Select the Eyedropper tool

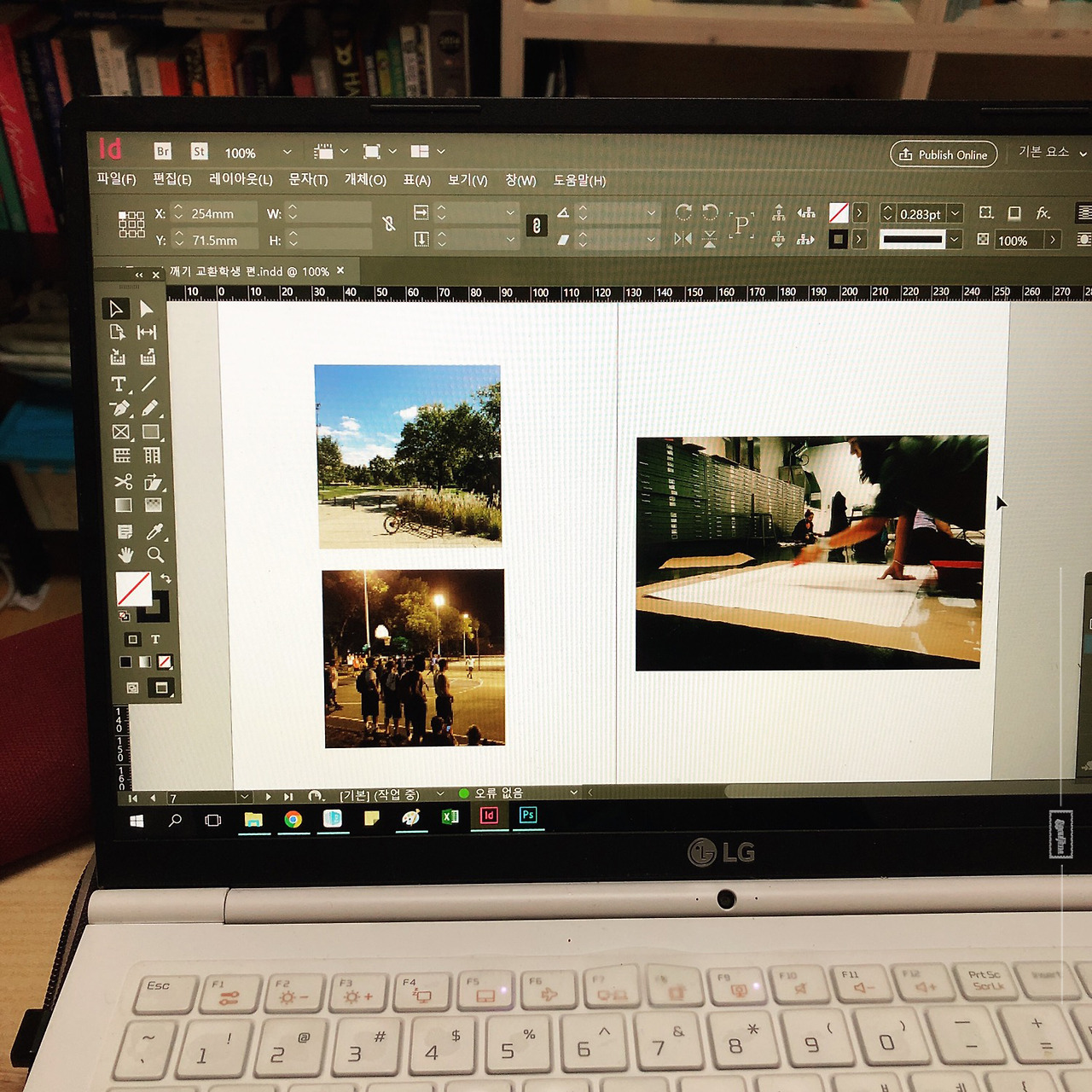pyautogui.click(x=154, y=531)
